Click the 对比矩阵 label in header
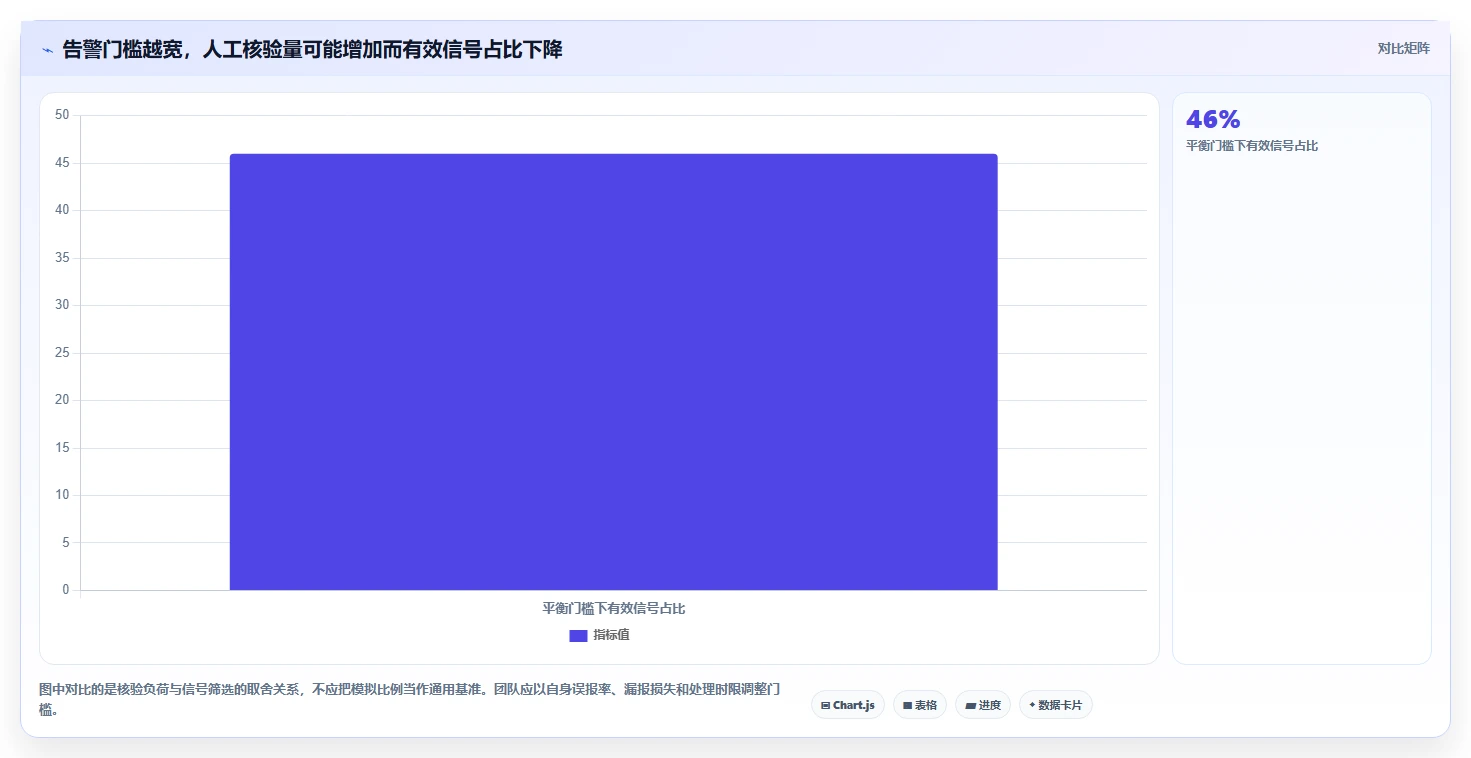The width and height of the screenshot is (1471, 758). (1404, 48)
